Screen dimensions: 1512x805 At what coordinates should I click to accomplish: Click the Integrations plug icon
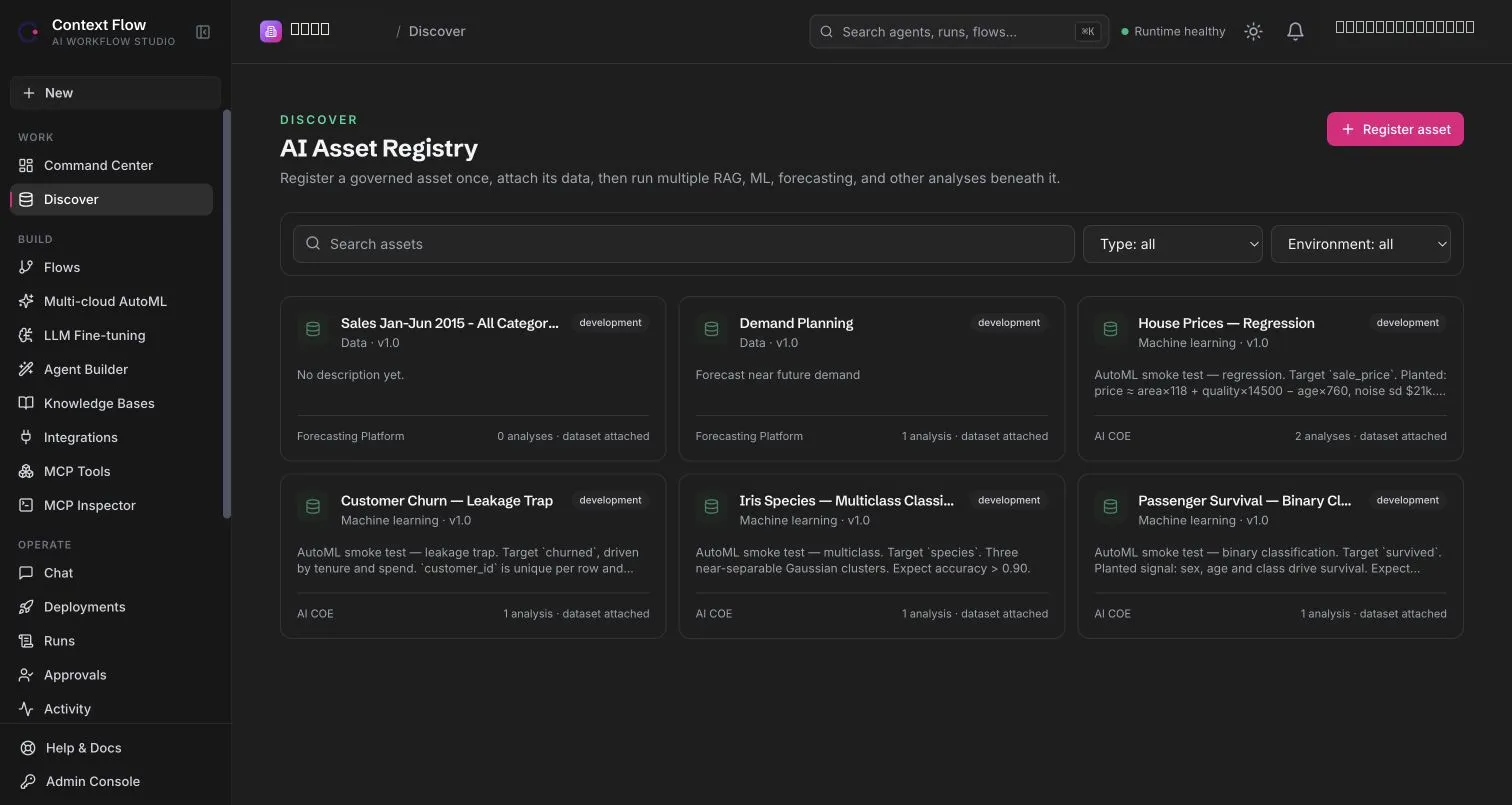(26, 437)
